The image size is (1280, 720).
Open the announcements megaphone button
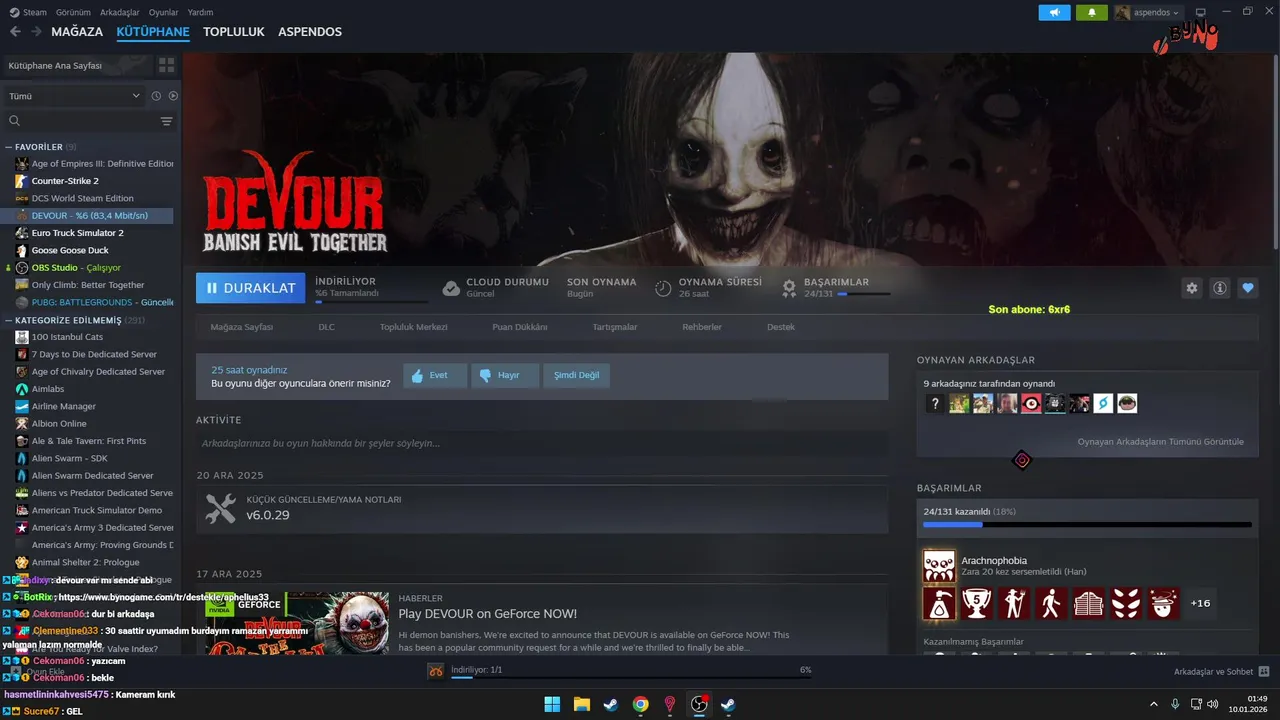pos(1054,12)
